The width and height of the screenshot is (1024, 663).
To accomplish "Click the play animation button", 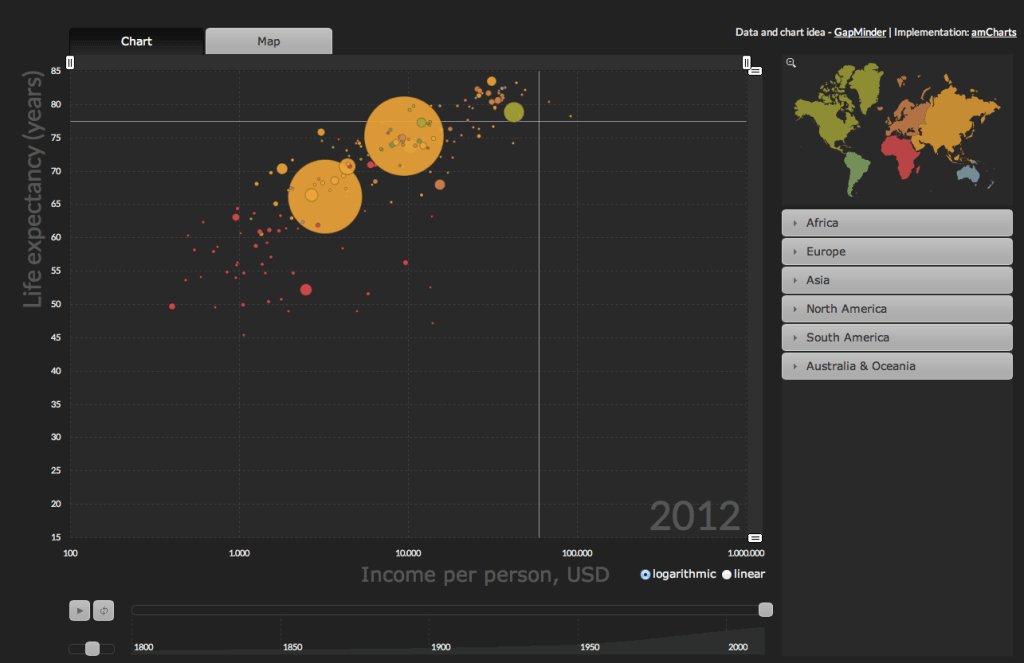I will pyautogui.click(x=79, y=610).
